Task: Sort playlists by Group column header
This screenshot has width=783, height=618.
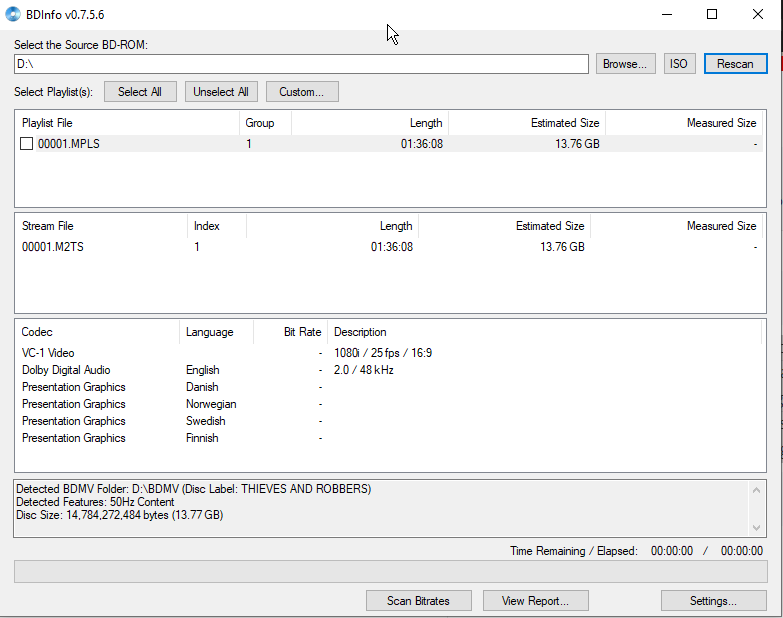Action: [x=265, y=123]
